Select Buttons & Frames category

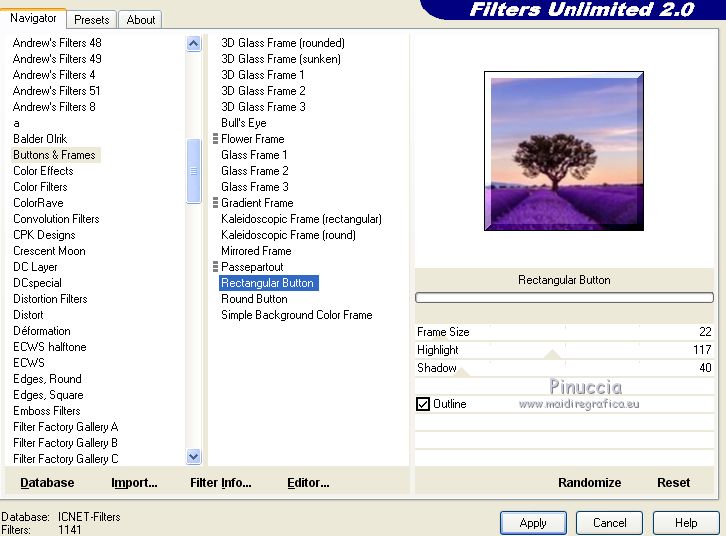pos(54,155)
